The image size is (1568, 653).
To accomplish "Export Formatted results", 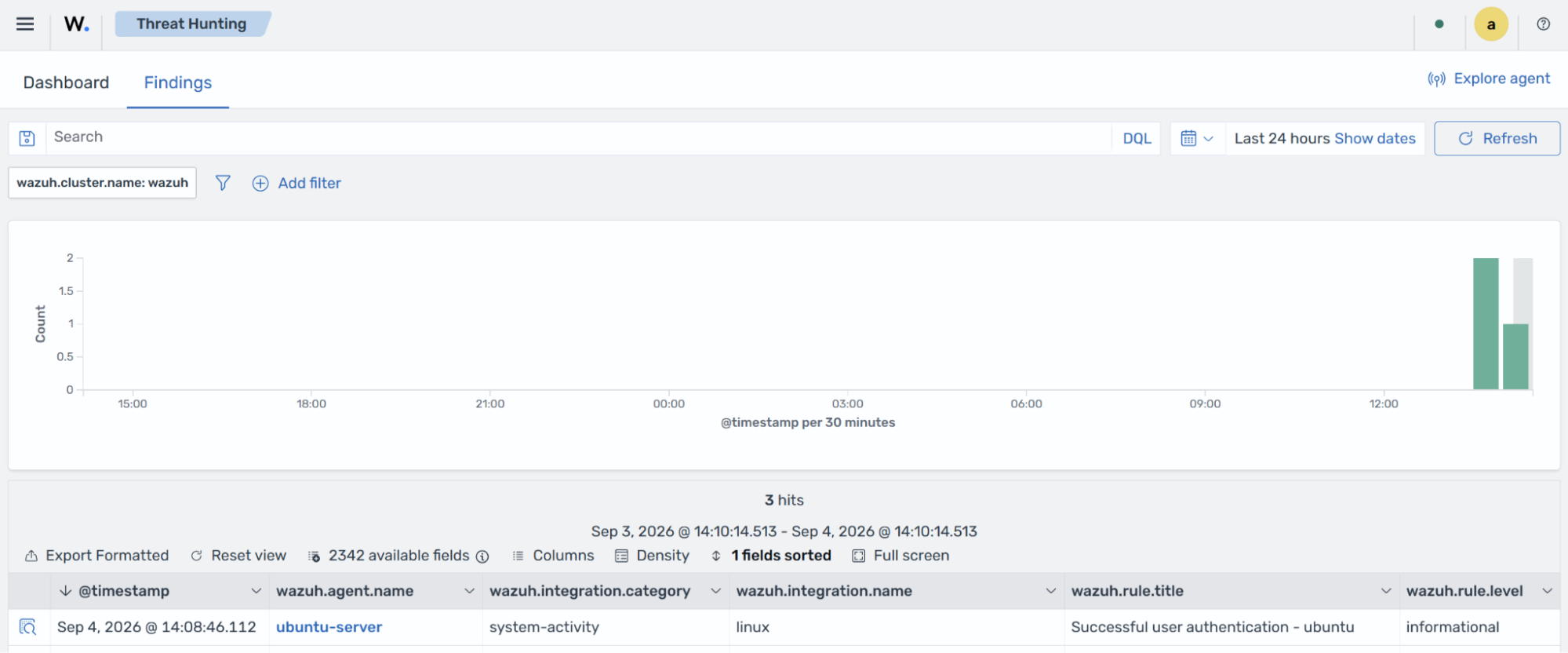I will coord(97,556).
